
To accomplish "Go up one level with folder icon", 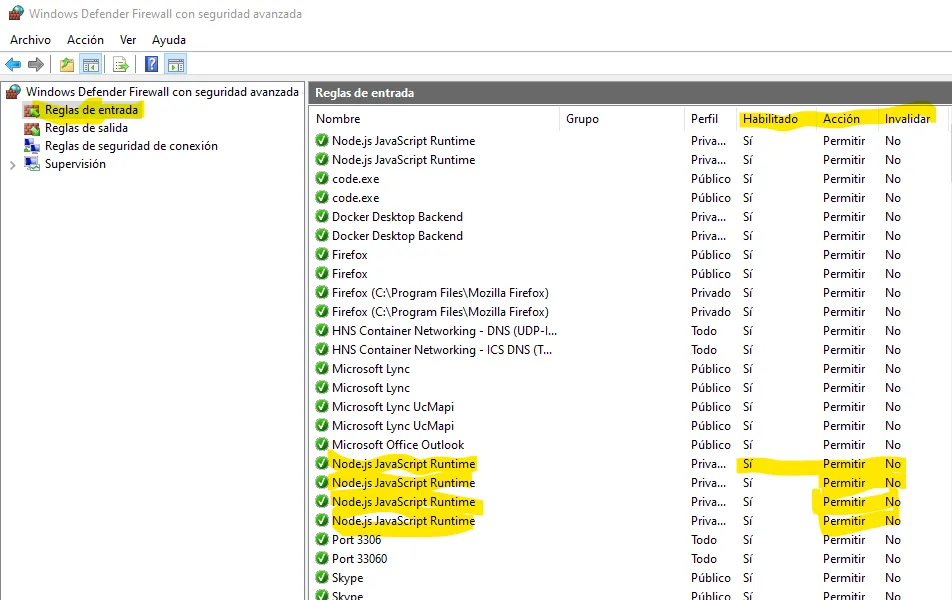I will [x=67, y=64].
